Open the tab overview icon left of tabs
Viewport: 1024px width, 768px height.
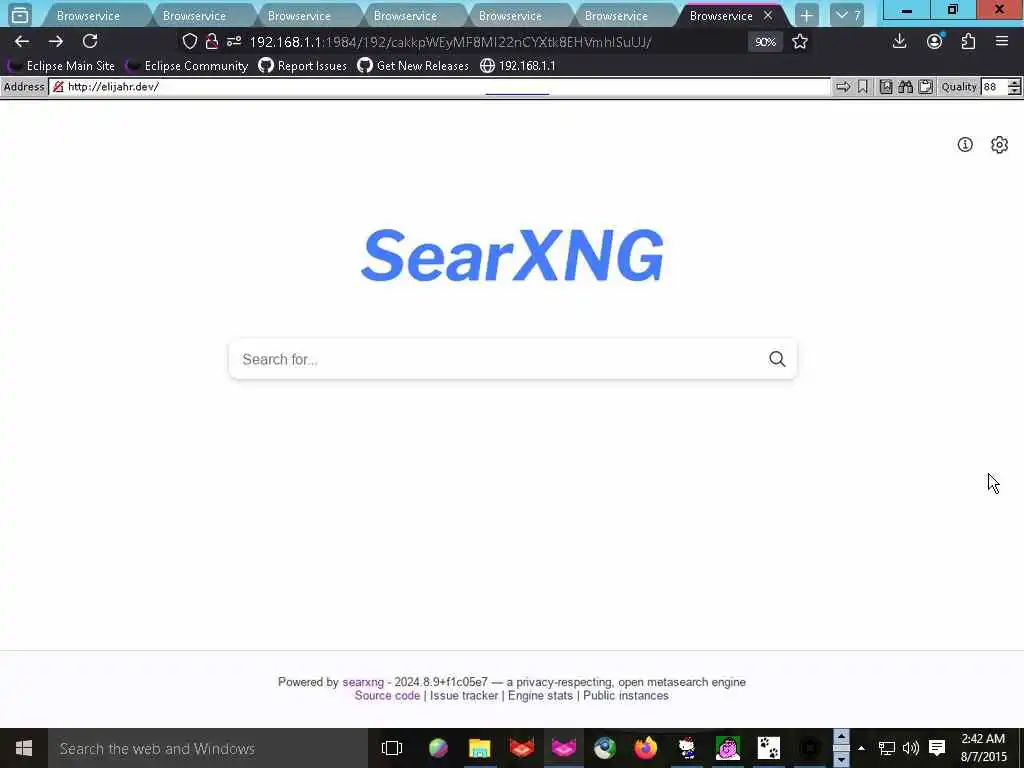pos(20,14)
